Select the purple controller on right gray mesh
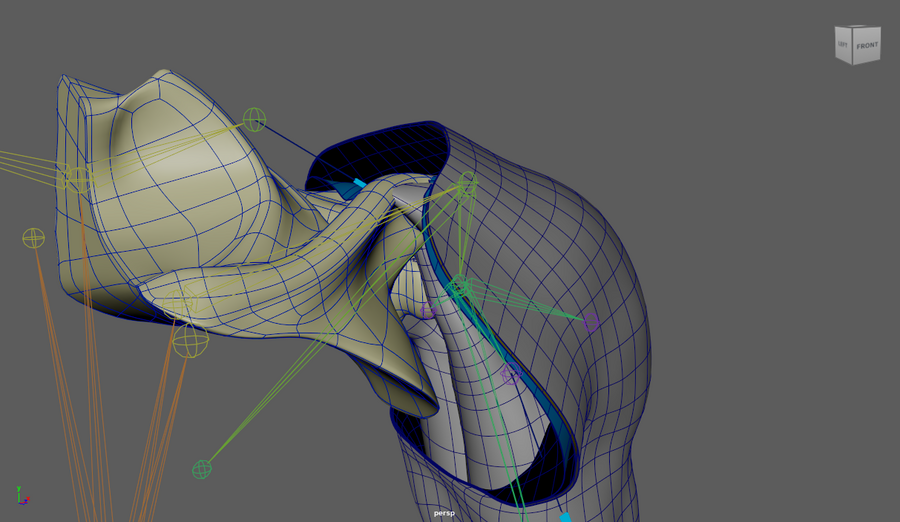Viewport: 900px width, 522px height. coord(591,321)
